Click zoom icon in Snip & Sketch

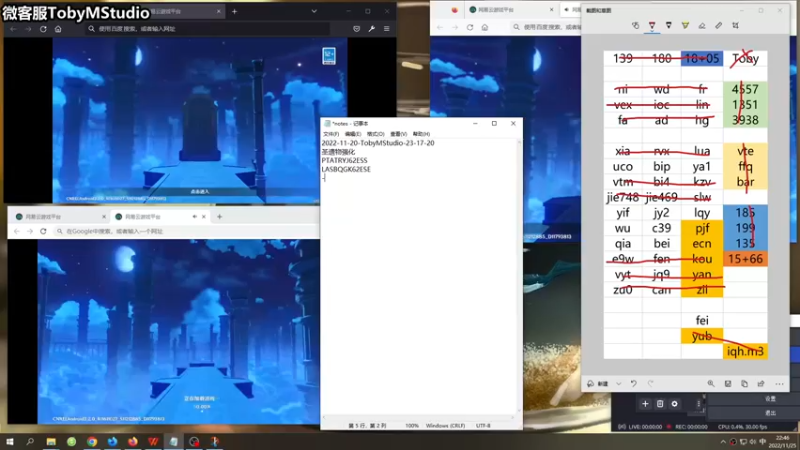(x=711, y=384)
